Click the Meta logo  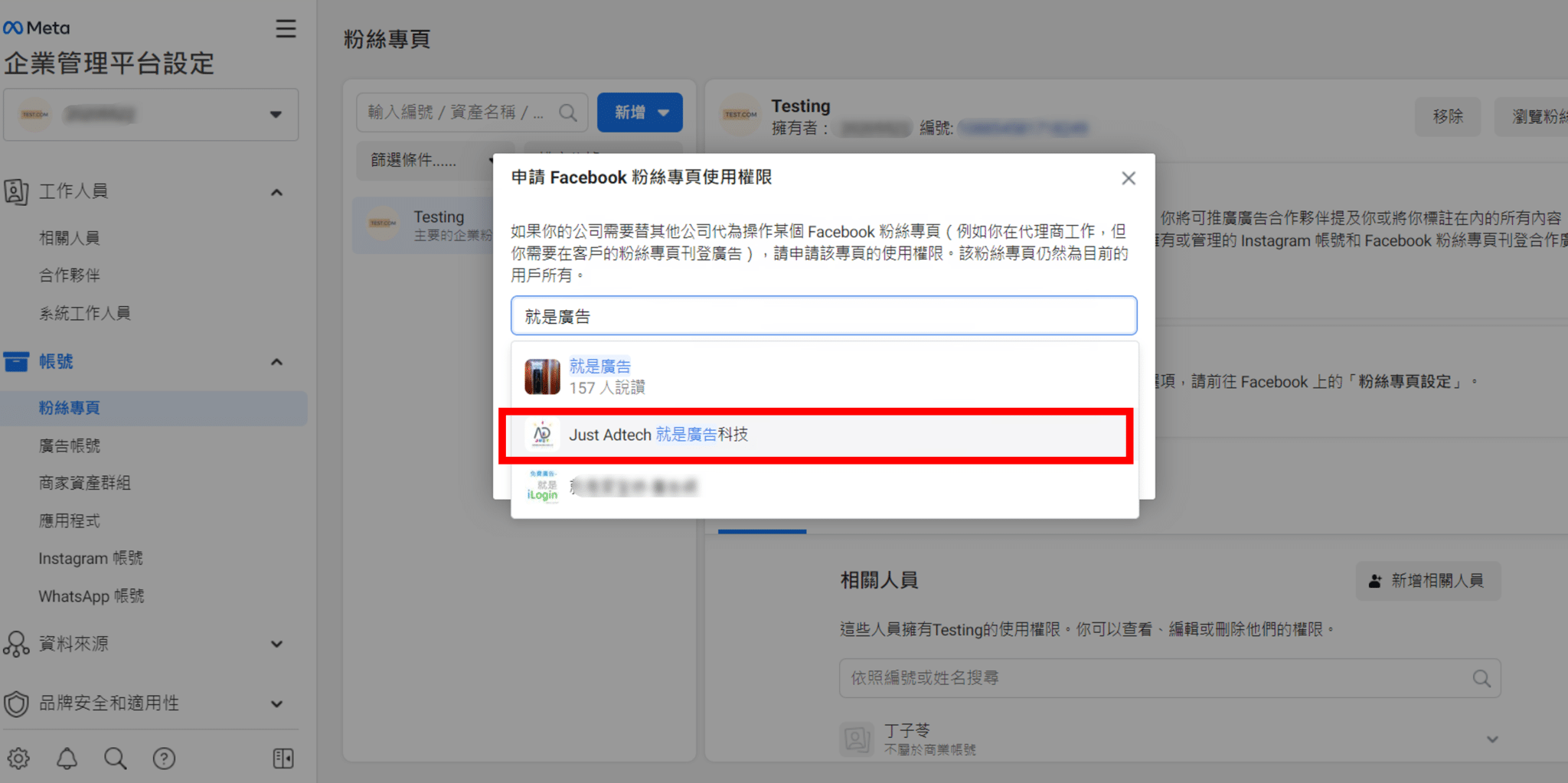click(x=36, y=28)
